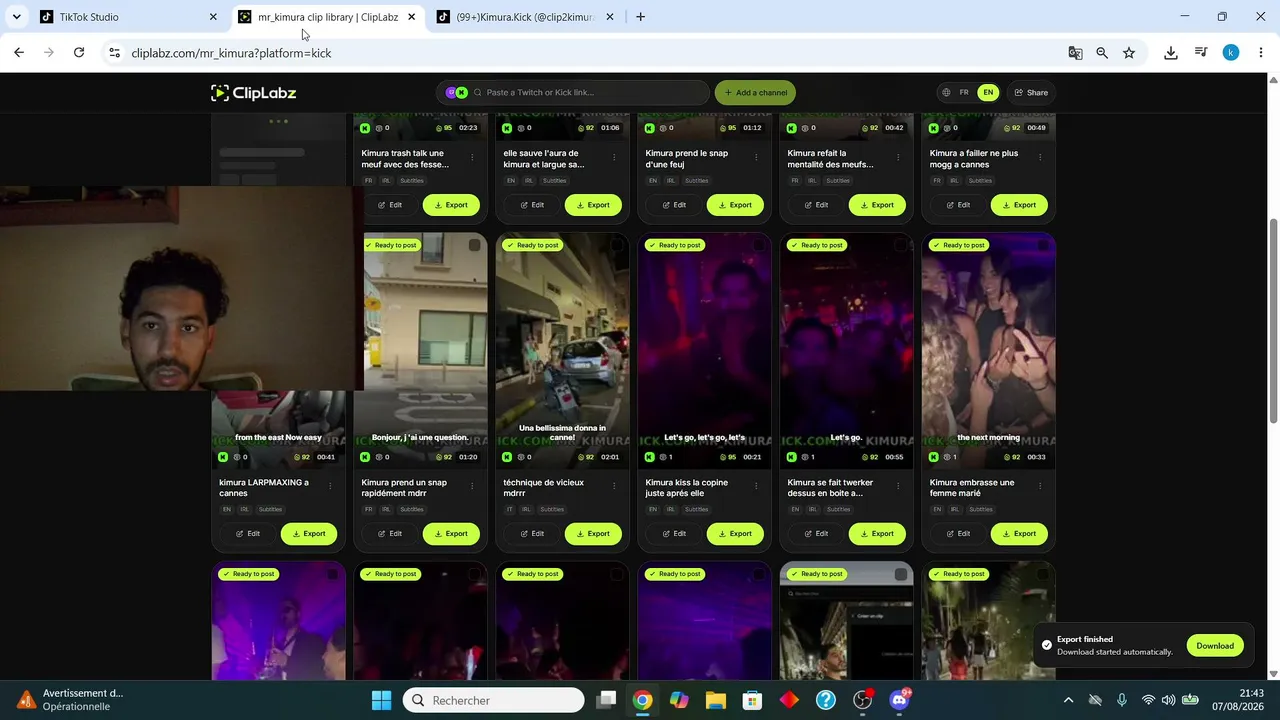The width and height of the screenshot is (1280, 720).
Task: Open 'the next morning' clip thumbnail
Action: 989,350
